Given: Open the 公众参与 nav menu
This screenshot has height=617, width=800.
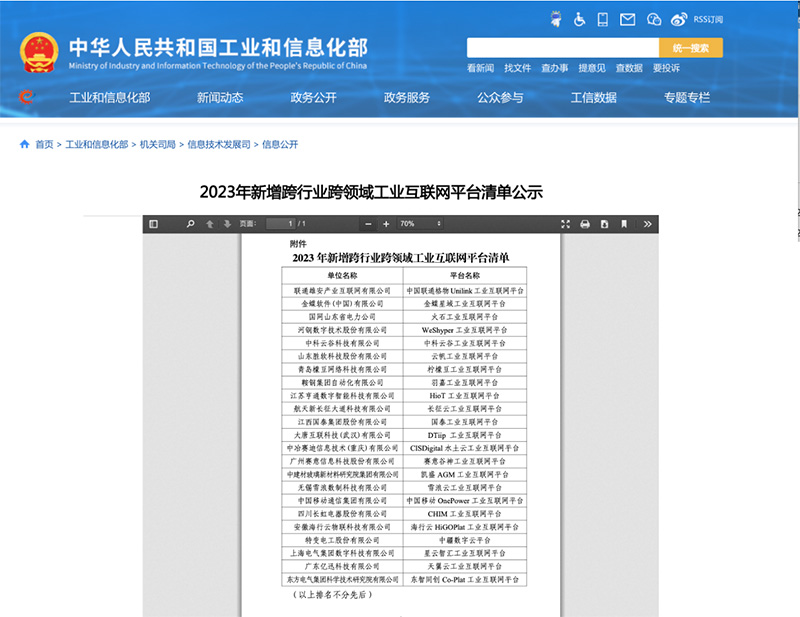Looking at the screenshot, I should 500,97.
